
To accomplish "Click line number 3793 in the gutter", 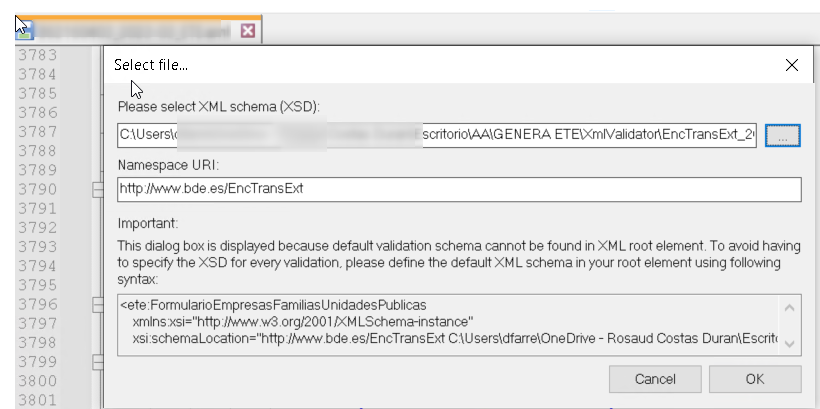I will point(38,246).
